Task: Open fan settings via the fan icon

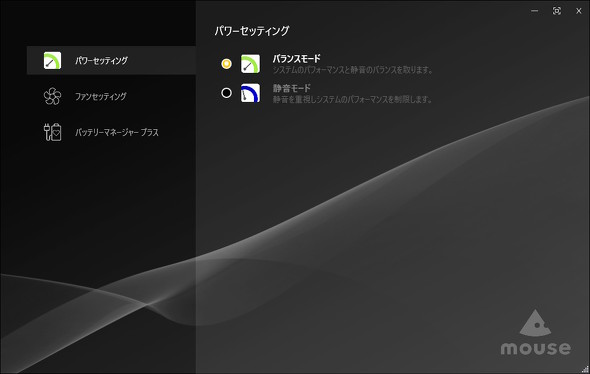Action: [52, 96]
